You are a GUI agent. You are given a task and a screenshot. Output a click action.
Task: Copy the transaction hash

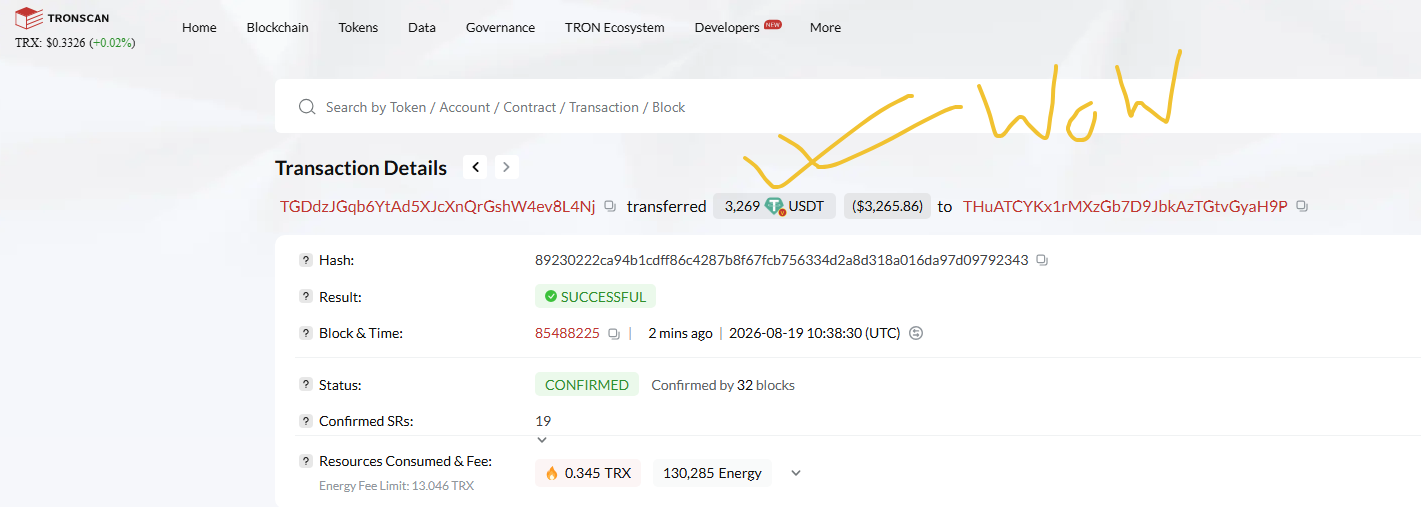1042,260
